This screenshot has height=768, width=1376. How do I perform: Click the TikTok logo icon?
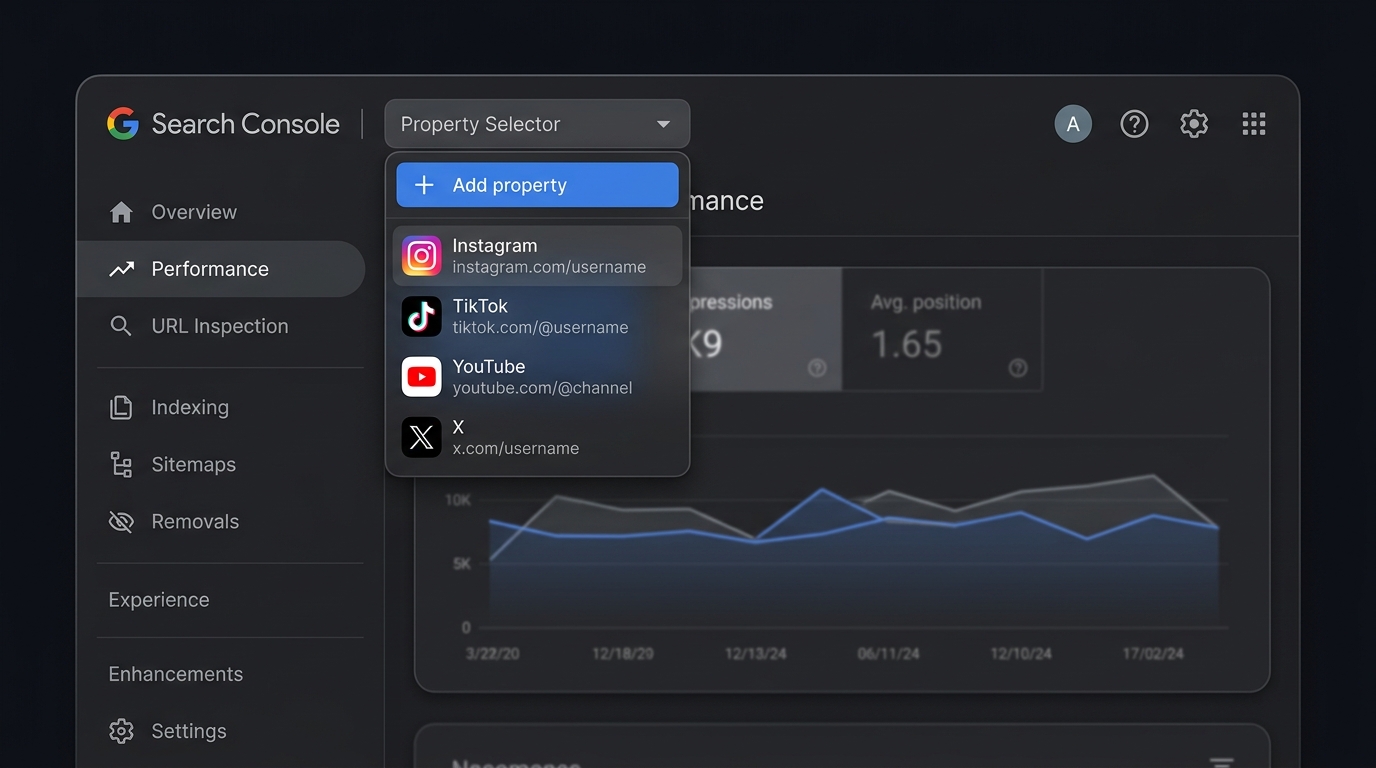click(422, 317)
